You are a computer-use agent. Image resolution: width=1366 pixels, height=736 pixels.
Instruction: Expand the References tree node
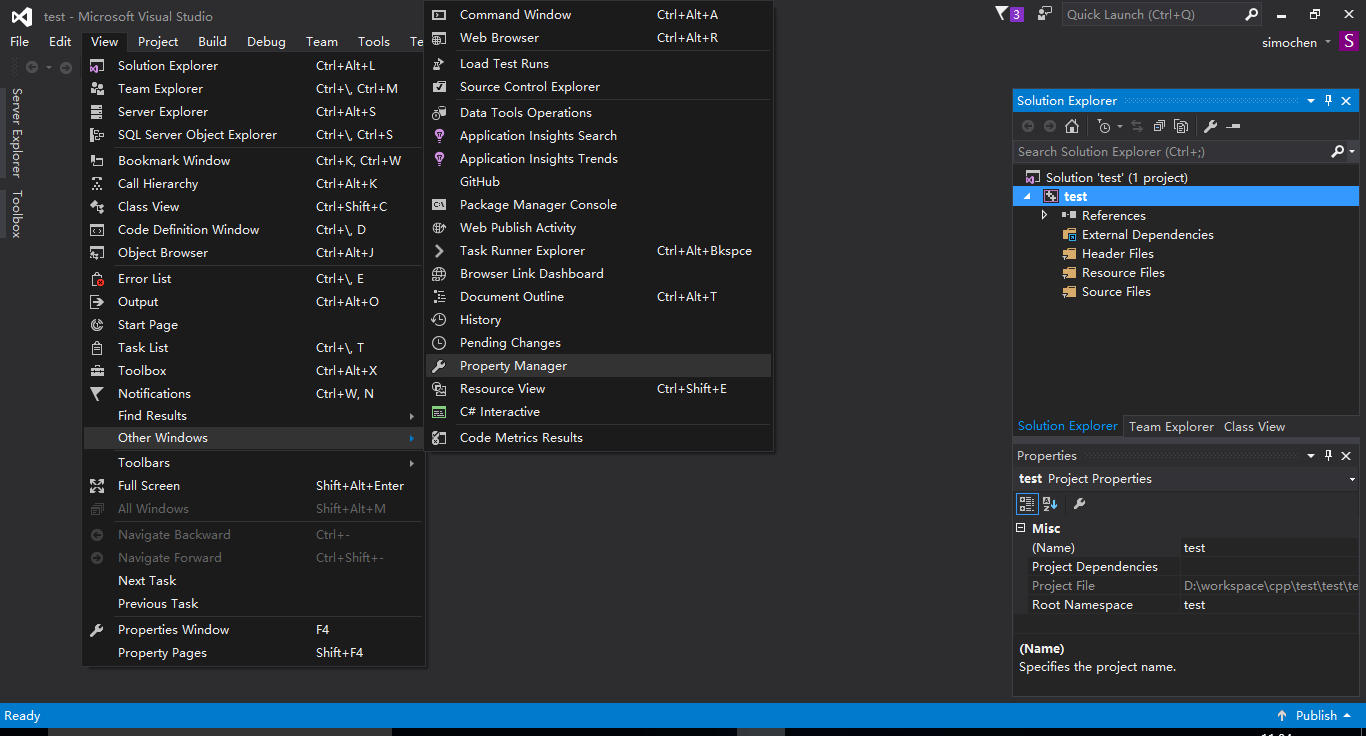coord(1044,215)
